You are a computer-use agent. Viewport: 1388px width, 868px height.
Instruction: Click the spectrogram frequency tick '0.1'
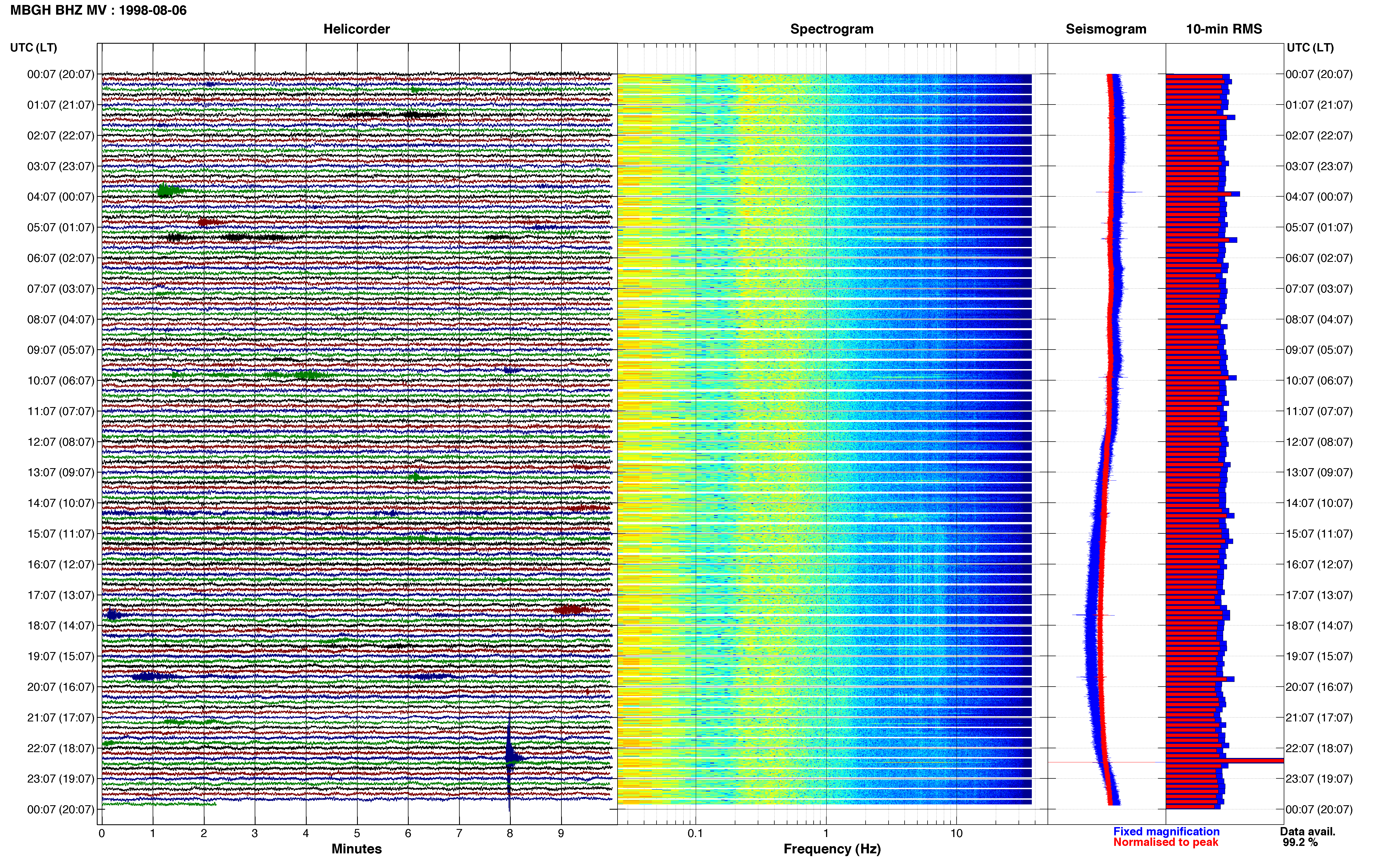point(695,833)
